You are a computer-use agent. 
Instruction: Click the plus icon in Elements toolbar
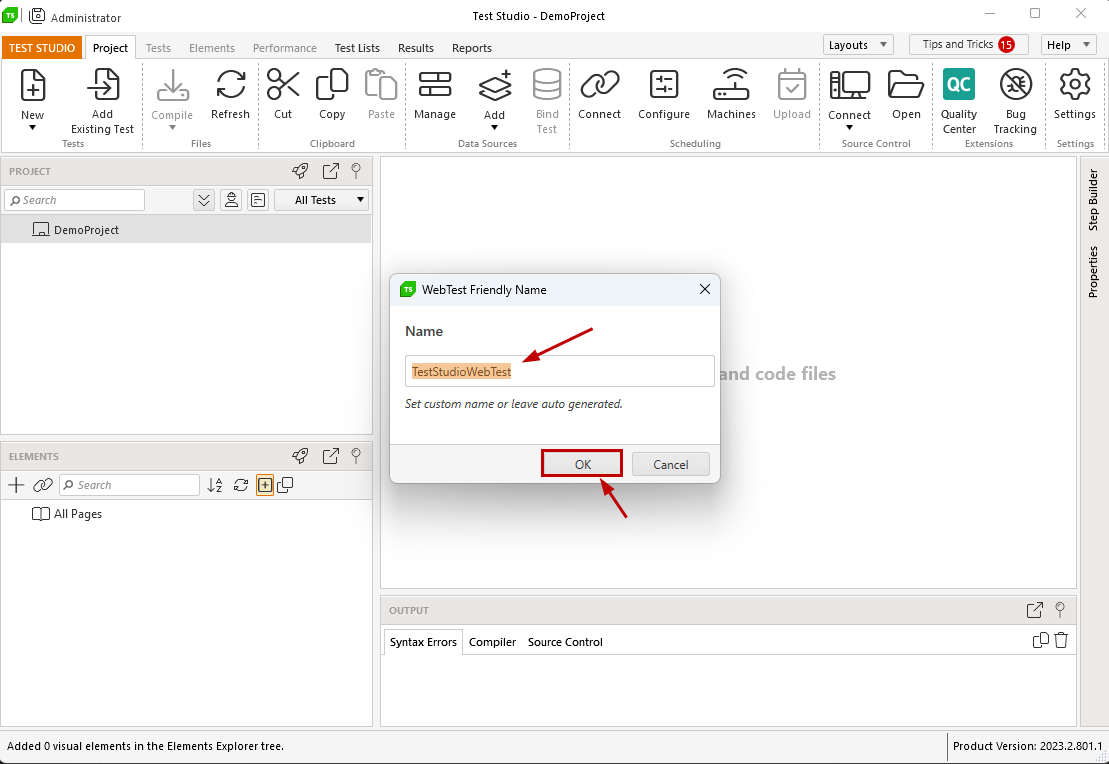pos(16,485)
